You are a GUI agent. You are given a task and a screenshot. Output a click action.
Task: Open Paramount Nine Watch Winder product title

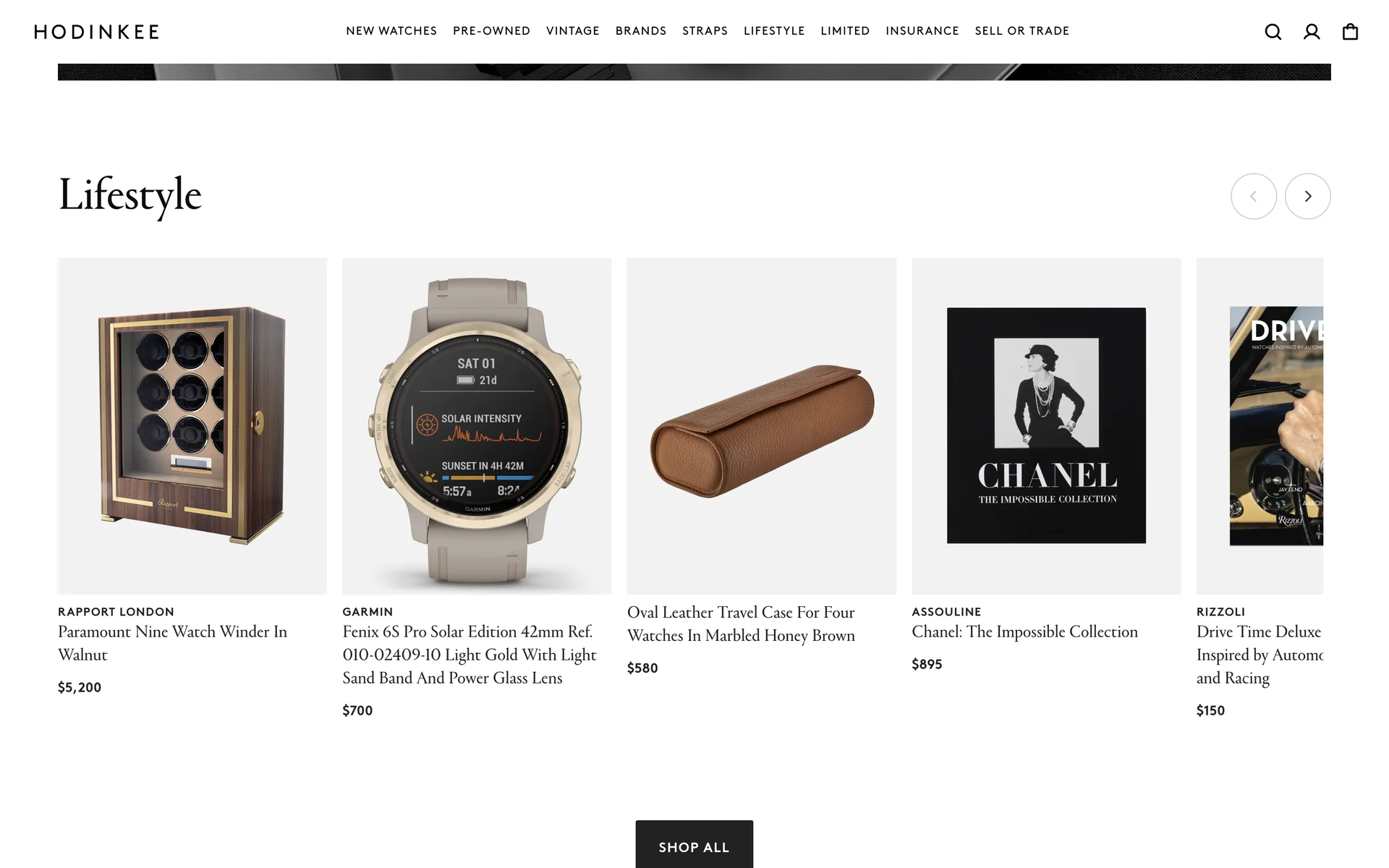coord(172,643)
